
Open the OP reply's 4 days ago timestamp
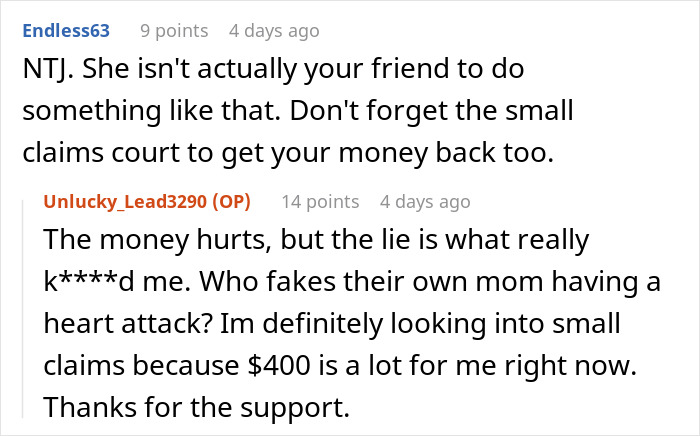424,202
